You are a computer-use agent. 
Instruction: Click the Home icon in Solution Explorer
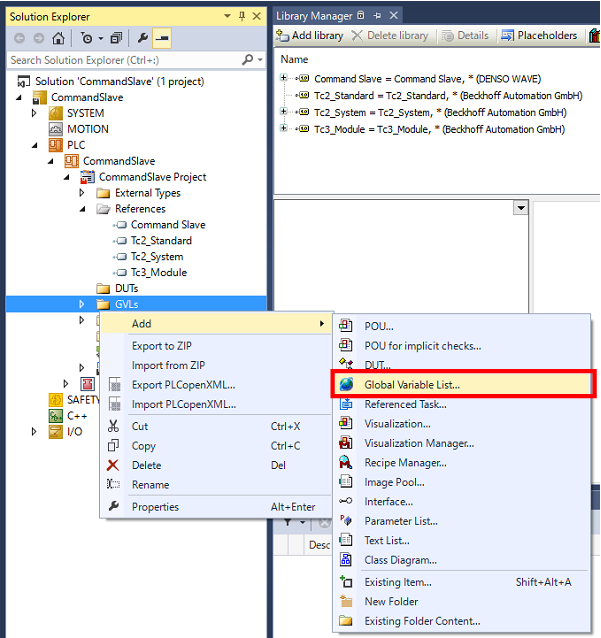pos(58,38)
